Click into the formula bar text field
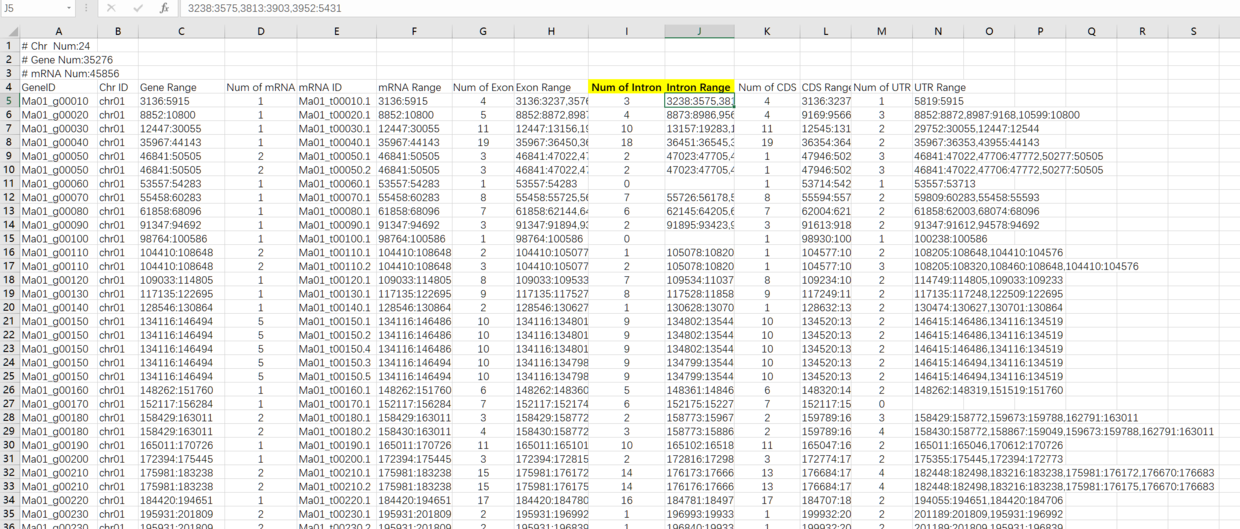The image size is (1240, 529). pyautogui.click(x=708, y=8)
